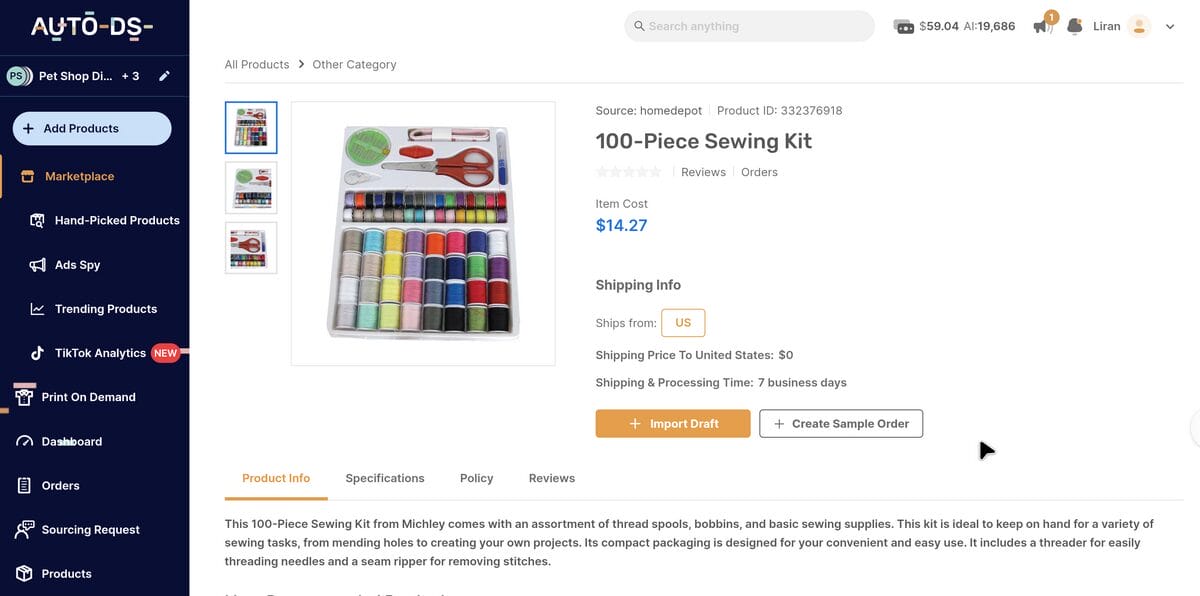
Task: Toggle the US ships-from filter
Action: [x=683, y=322]
